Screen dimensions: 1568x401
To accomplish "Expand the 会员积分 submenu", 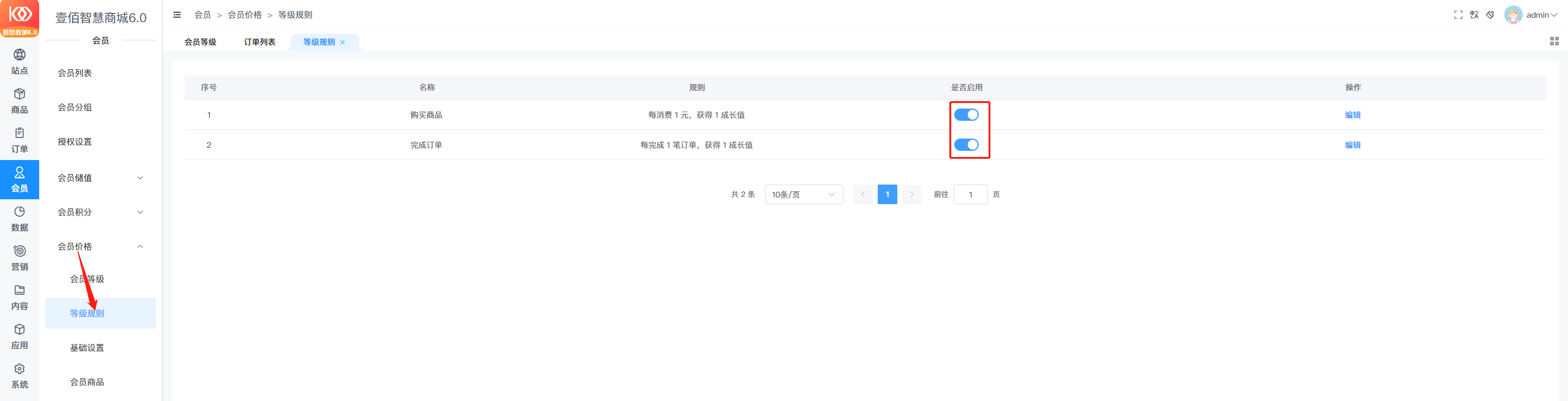I will click(100, 212).
